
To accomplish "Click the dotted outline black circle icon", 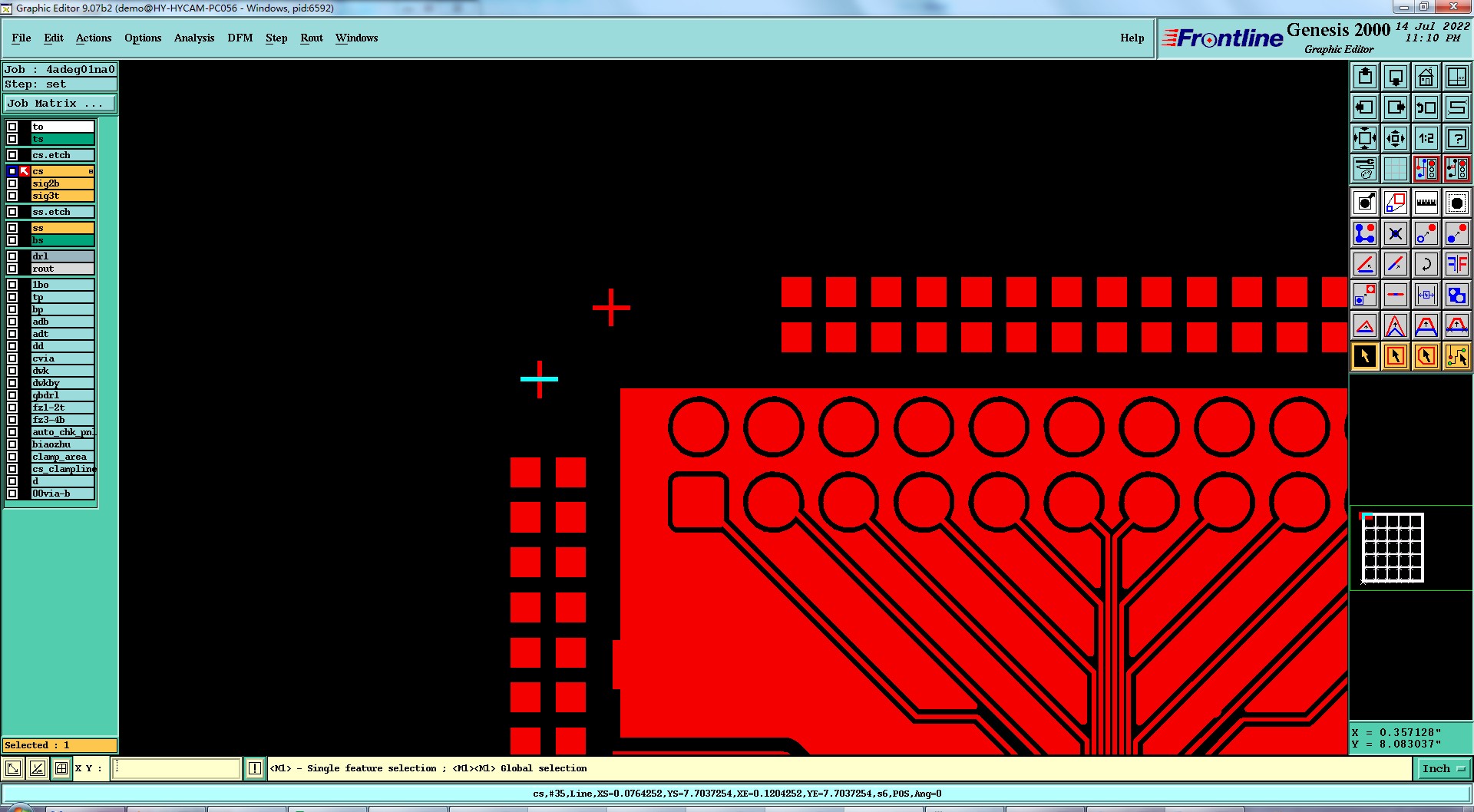I will [1457, 203].
